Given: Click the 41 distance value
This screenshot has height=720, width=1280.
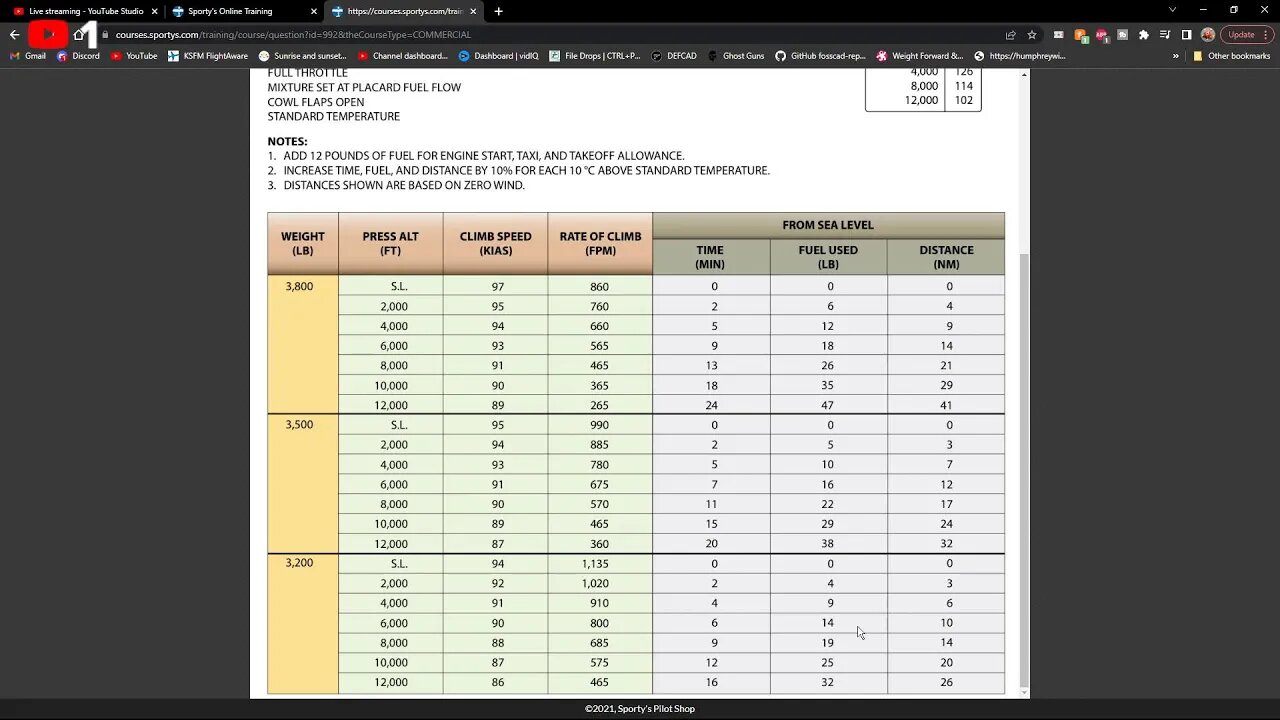Looking at the screenshot, I should coord(946,405).
